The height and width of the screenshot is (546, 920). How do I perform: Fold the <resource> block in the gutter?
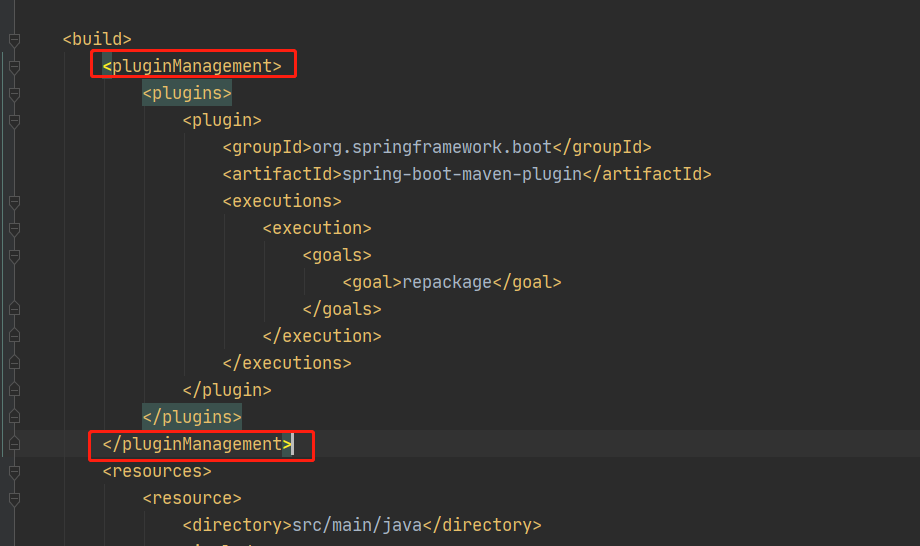pos(14,498)
